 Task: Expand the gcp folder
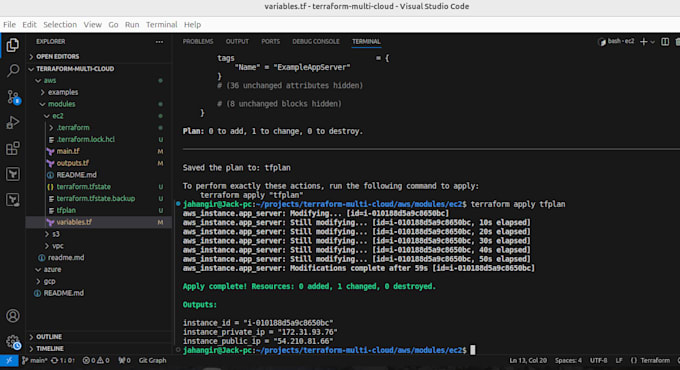pyautogui.click(x=49, y=281)
